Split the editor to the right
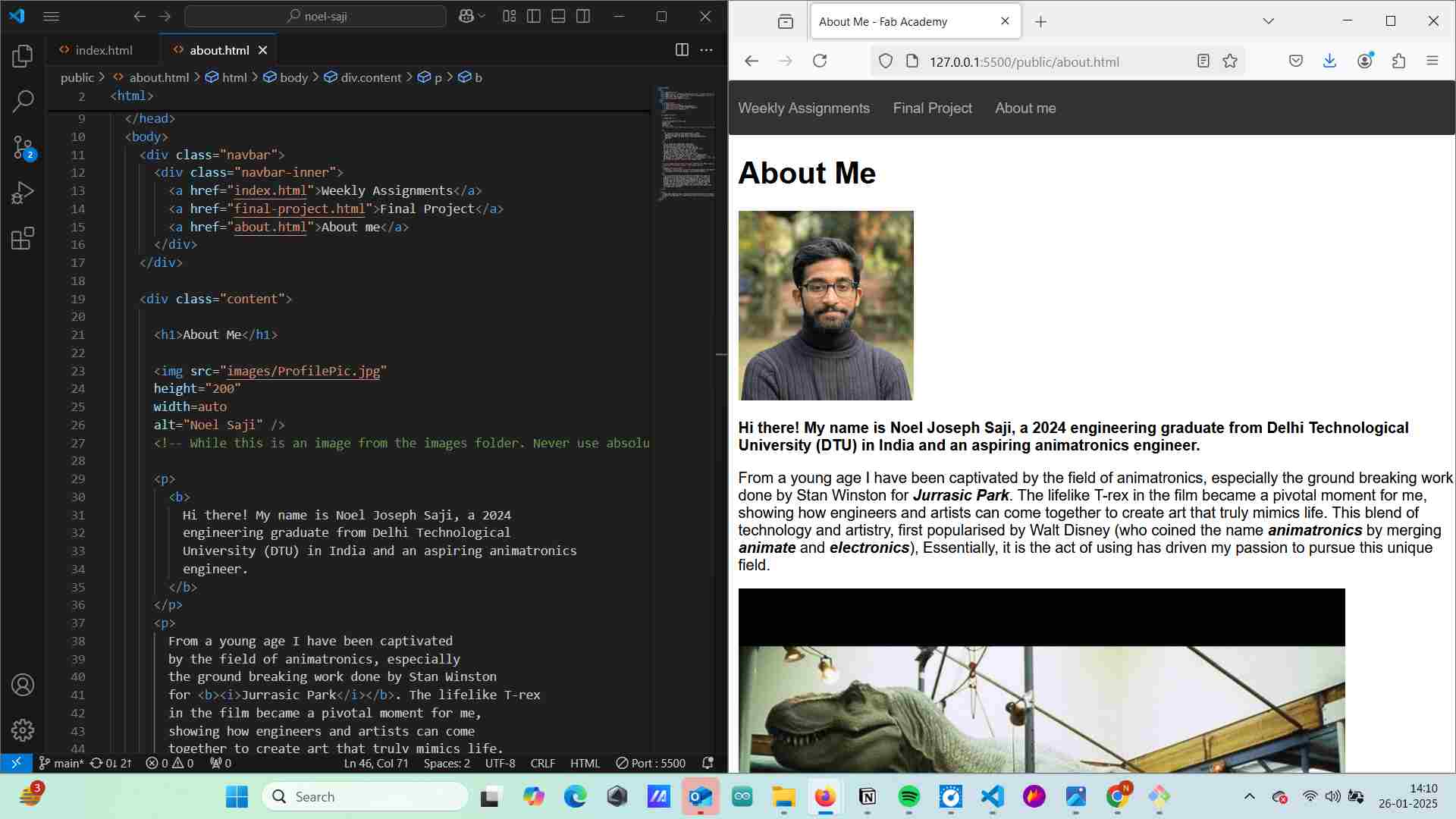Screen dimensions: 1456x819 (x=682, y=50)
